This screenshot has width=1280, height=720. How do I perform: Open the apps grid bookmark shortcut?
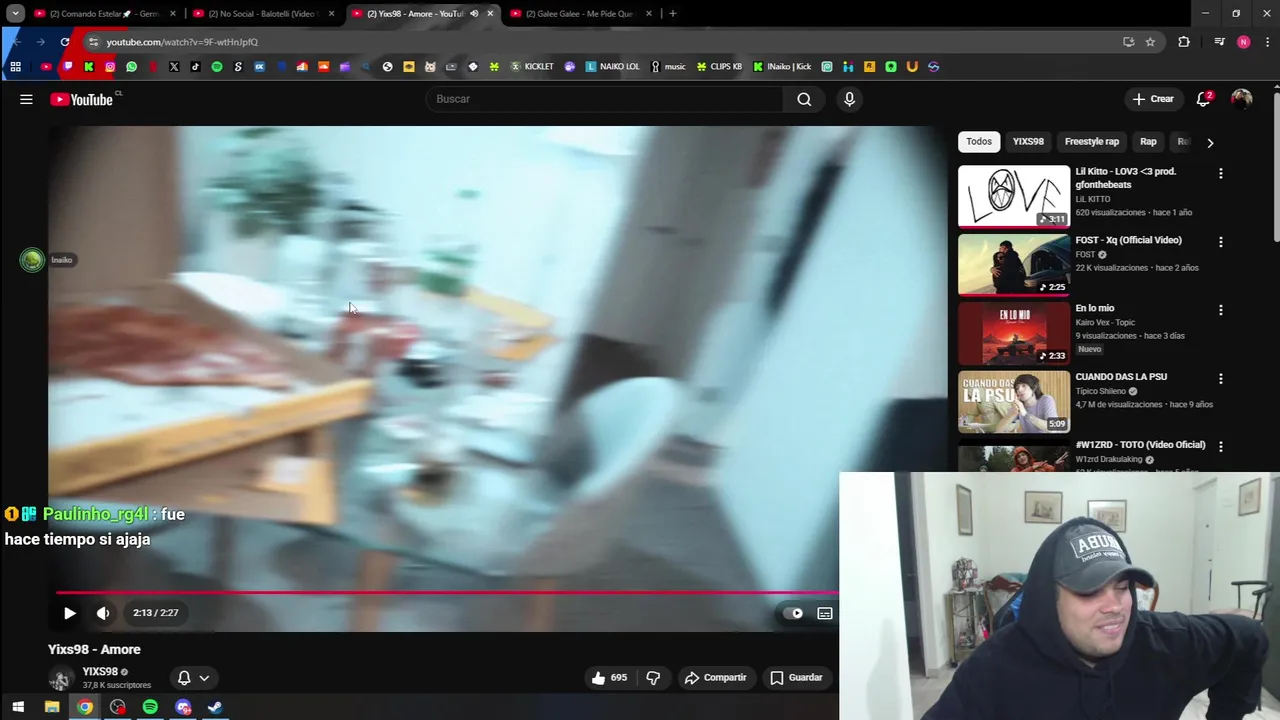coord(15,67)
